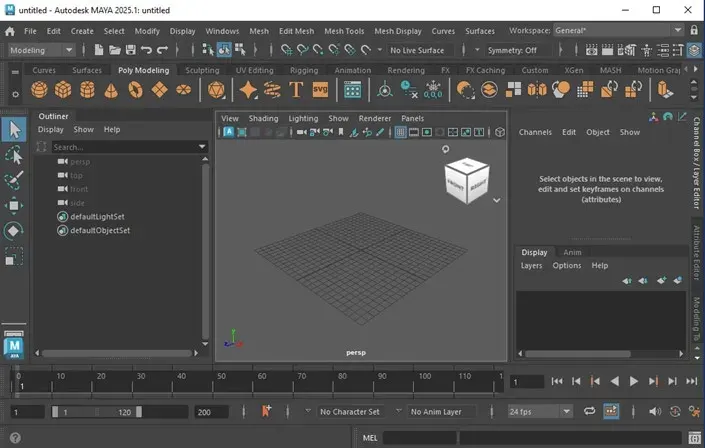Click the Open Scene folder icon
705x448 pixels.
115,49
